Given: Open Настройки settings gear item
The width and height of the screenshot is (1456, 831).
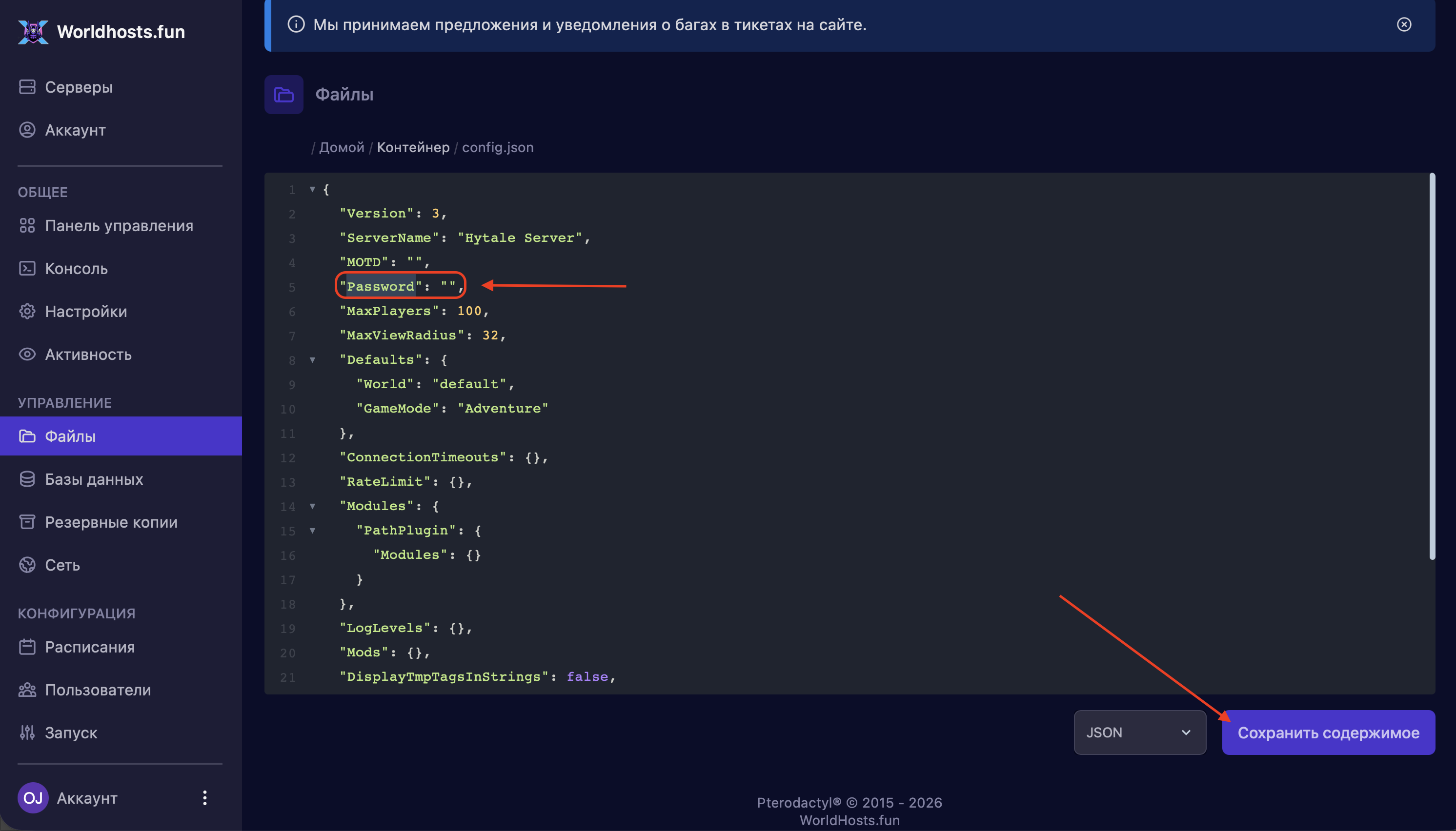Looking at the screenshot, I should coord(86,311).
